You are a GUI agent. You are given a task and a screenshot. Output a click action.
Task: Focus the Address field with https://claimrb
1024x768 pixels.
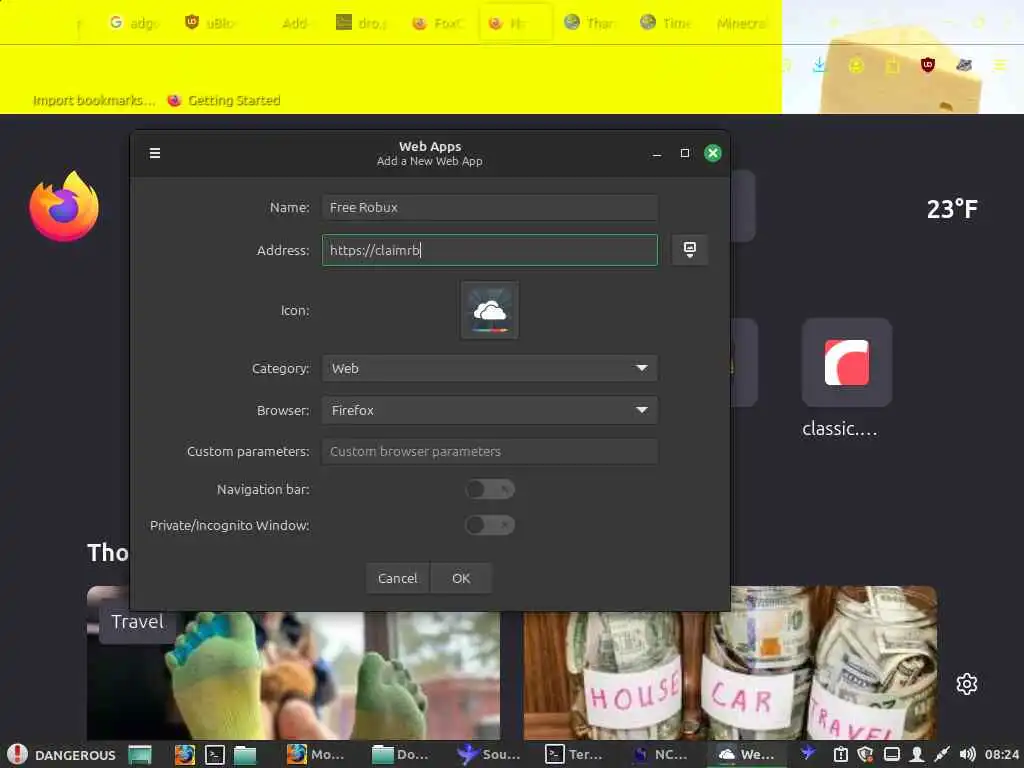coord(490,250)
